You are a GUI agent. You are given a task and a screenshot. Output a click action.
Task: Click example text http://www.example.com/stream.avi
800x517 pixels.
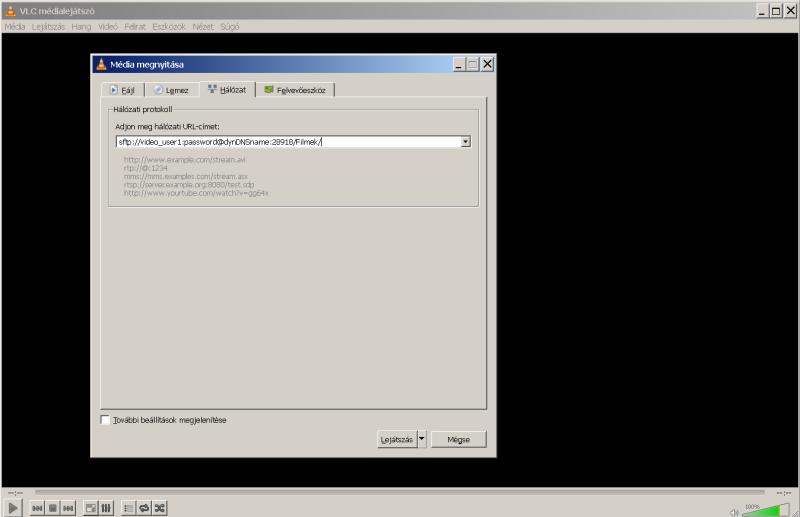pyautogui.click(x=185, y=160)
